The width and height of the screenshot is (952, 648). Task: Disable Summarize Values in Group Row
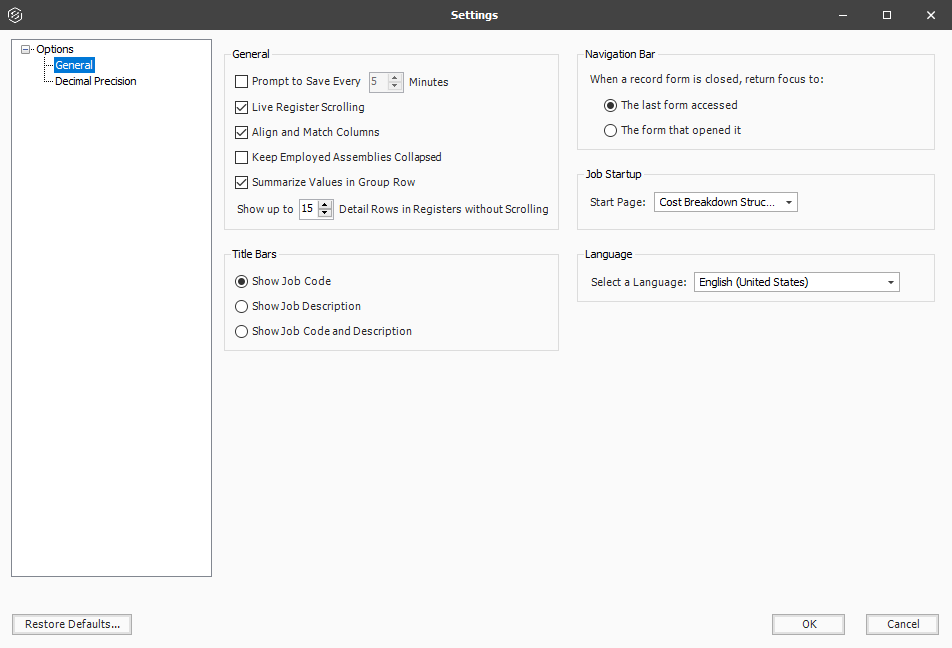241,182
